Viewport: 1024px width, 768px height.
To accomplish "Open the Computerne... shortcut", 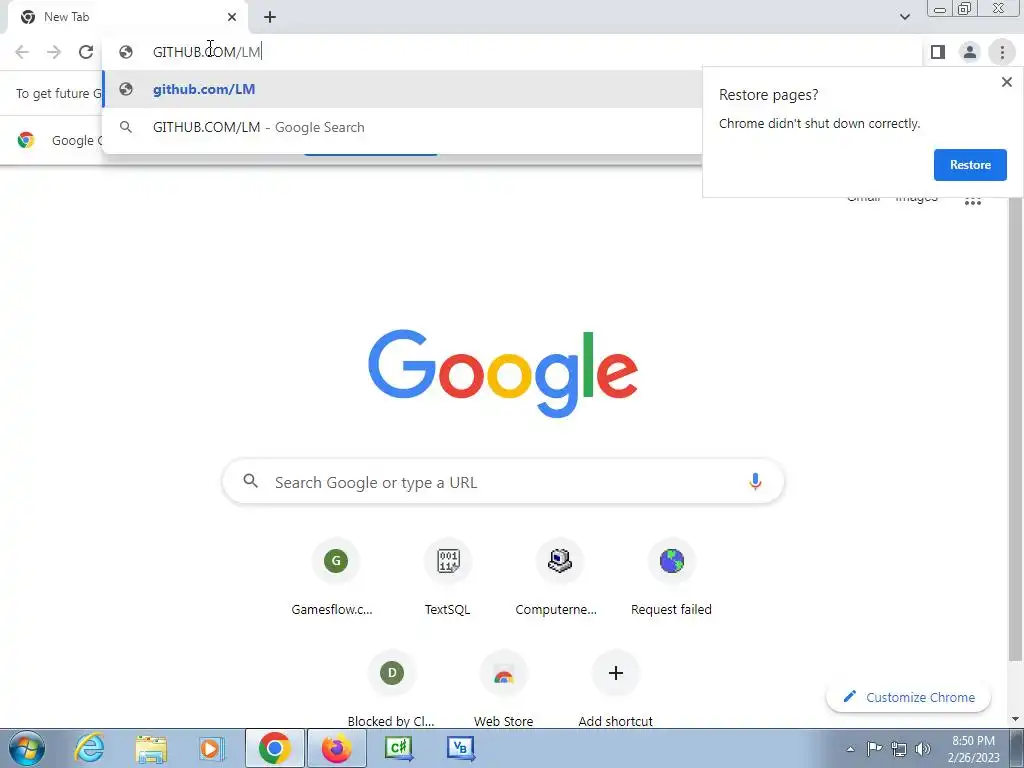I will click(x=559, y=579).
